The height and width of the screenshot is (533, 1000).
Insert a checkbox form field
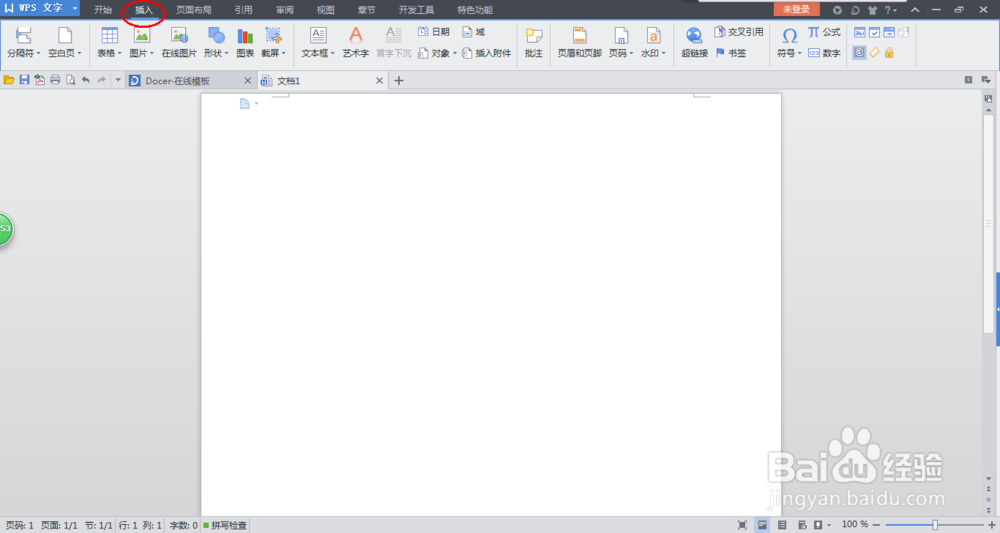[874, 33]
